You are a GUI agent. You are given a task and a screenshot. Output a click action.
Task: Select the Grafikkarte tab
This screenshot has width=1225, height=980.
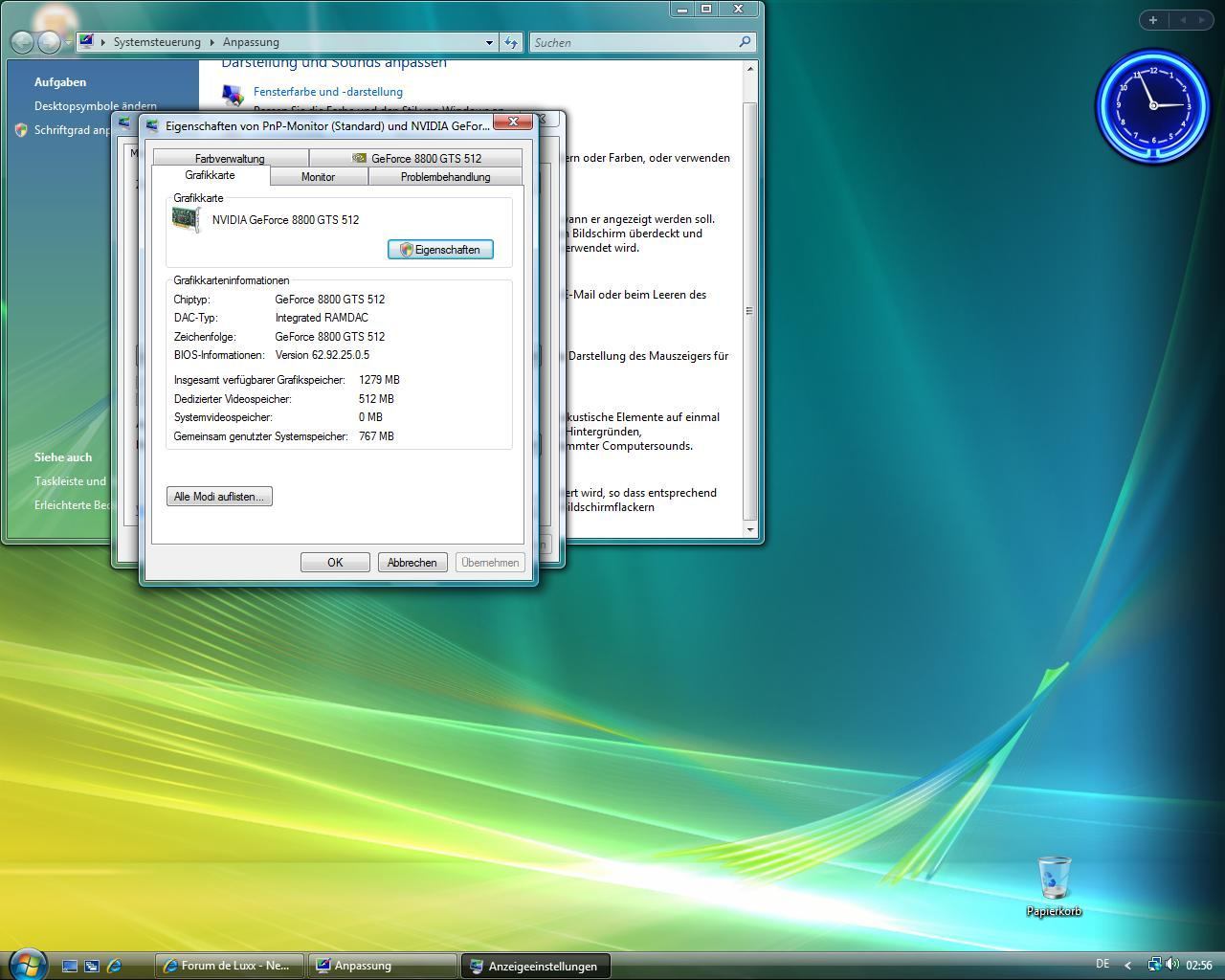210,175
